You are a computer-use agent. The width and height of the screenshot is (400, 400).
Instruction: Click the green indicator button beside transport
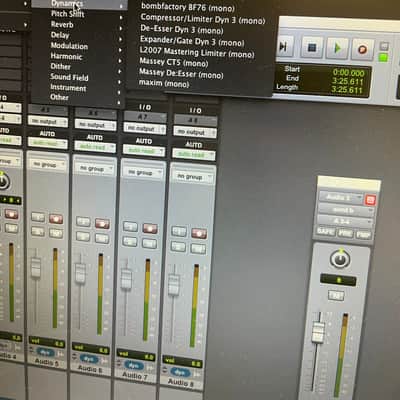pyautogui.click(x=384, y=58)
